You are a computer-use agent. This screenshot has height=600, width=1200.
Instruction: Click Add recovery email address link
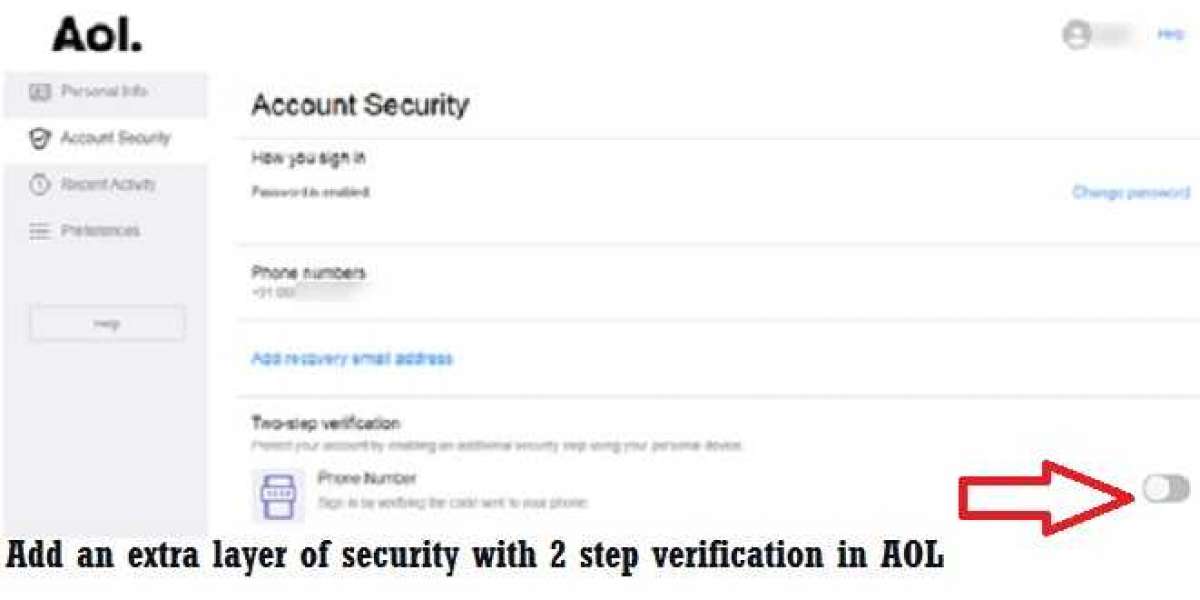(352, 358)
